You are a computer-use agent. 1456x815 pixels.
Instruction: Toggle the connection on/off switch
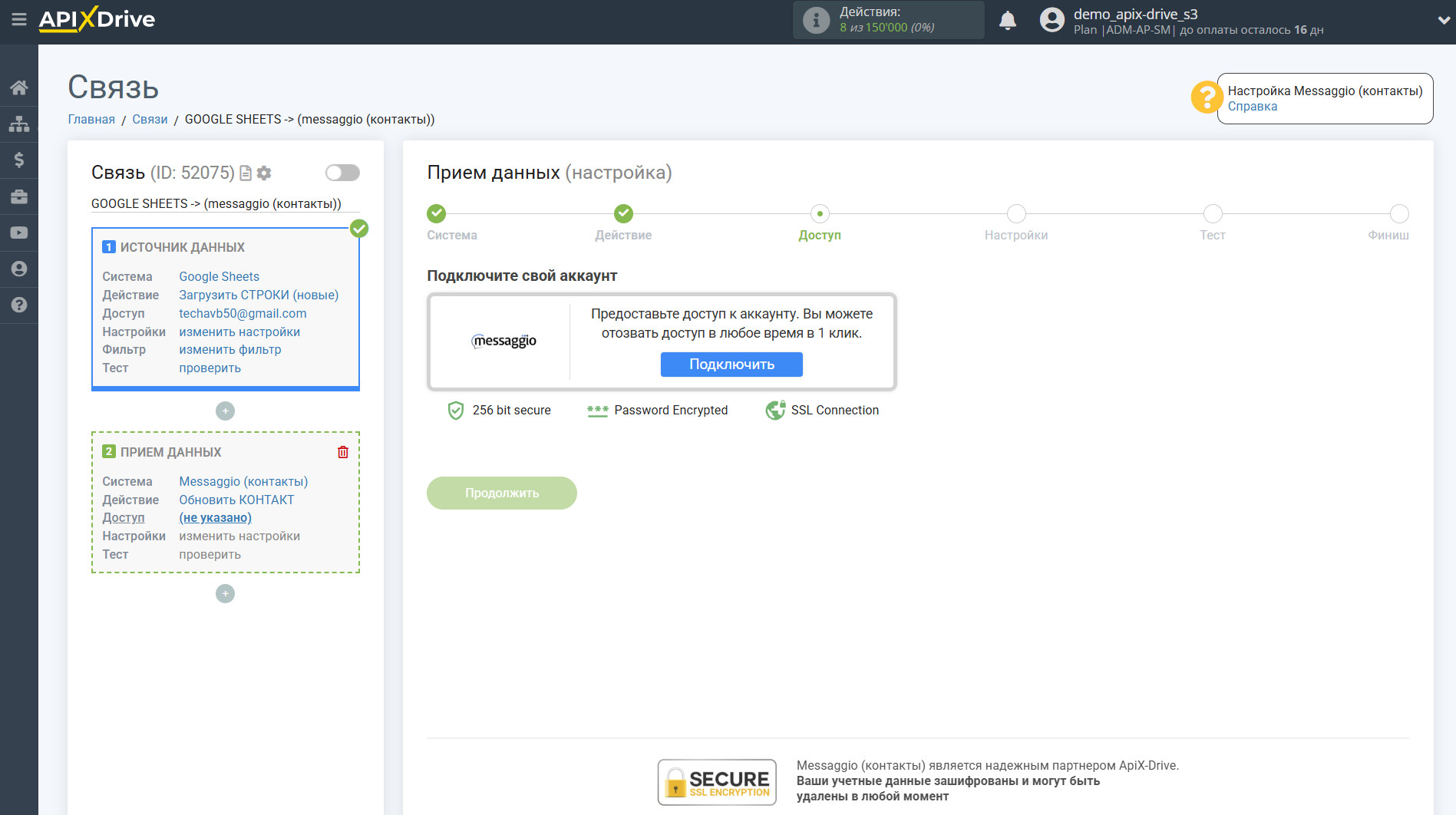tap(342, 173)
